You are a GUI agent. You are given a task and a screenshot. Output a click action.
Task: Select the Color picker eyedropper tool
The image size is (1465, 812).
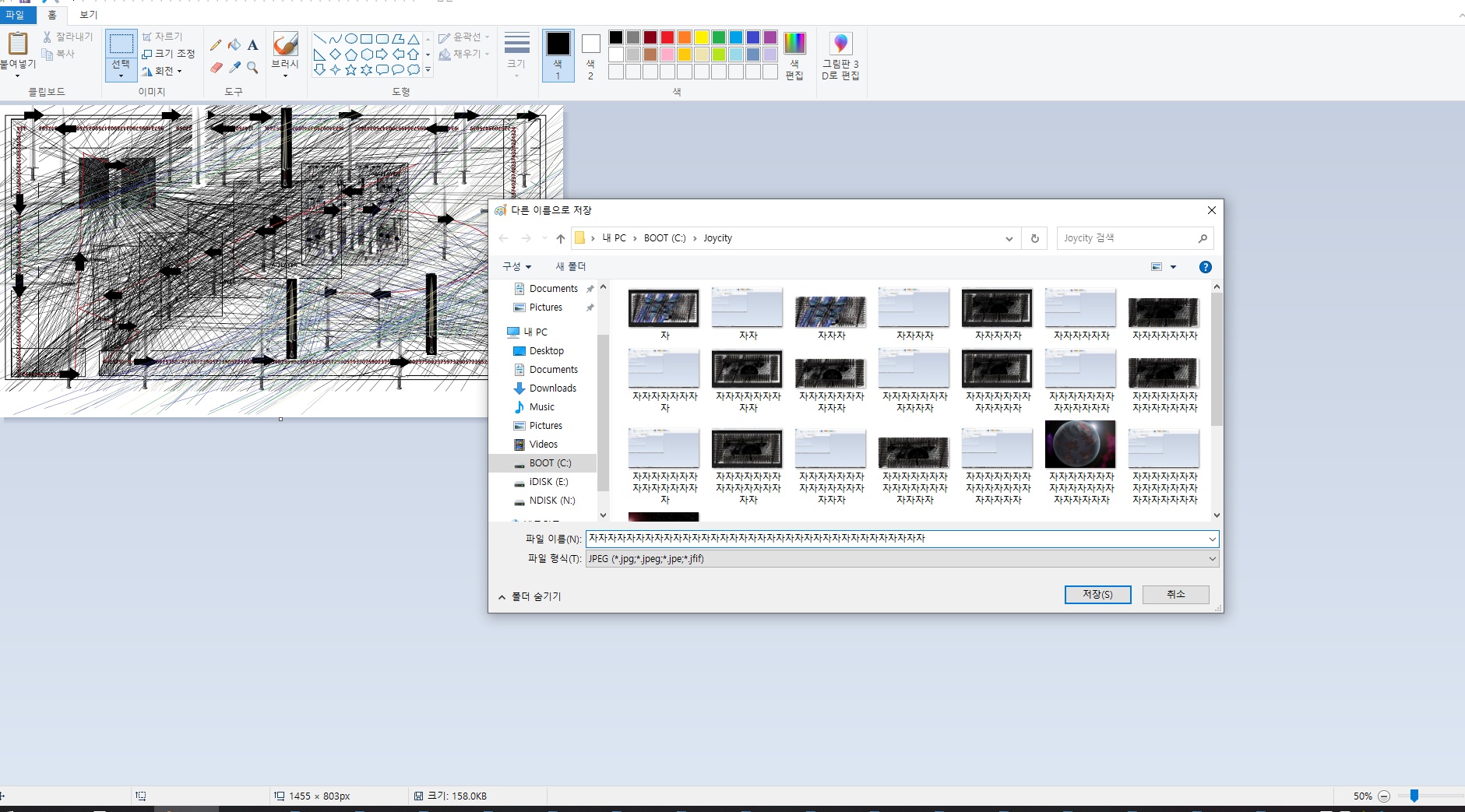tap(234, 68)
